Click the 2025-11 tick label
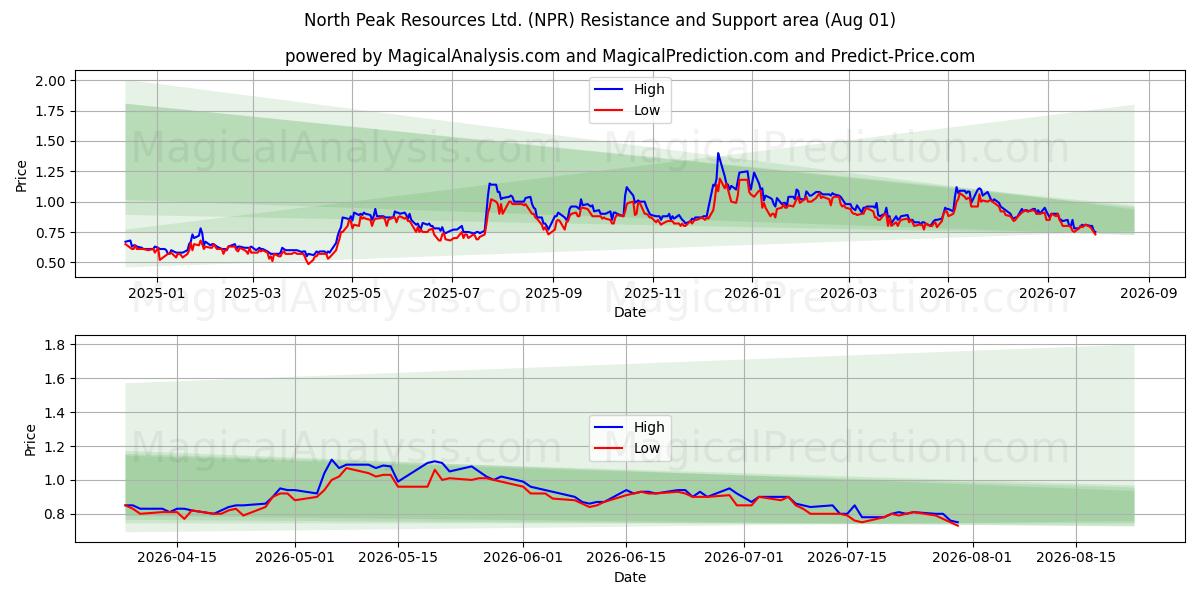The image size is (1200, 600). coord(653,293)
